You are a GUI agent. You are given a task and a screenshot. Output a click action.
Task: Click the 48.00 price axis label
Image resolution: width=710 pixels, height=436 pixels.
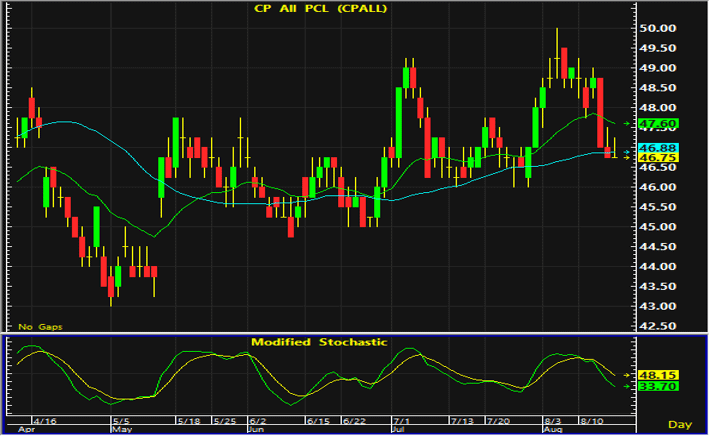pos(657,108)
